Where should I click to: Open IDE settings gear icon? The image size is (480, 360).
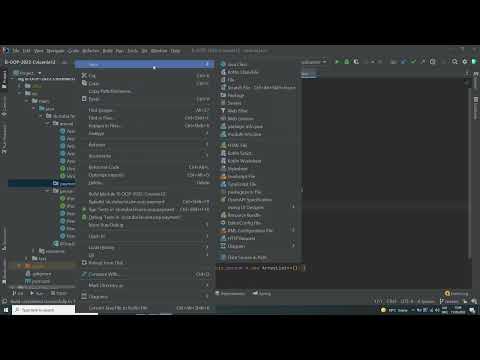(x=465, y=62)
